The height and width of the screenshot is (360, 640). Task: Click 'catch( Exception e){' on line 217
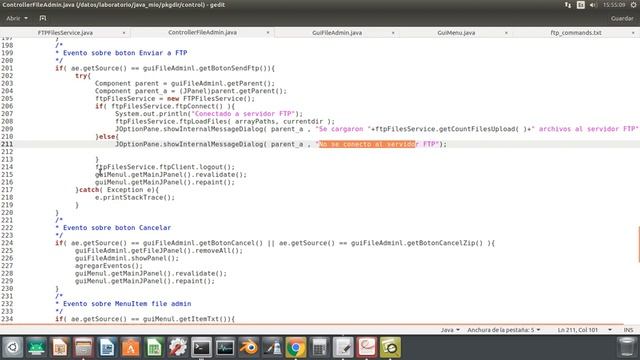(119, 190)
